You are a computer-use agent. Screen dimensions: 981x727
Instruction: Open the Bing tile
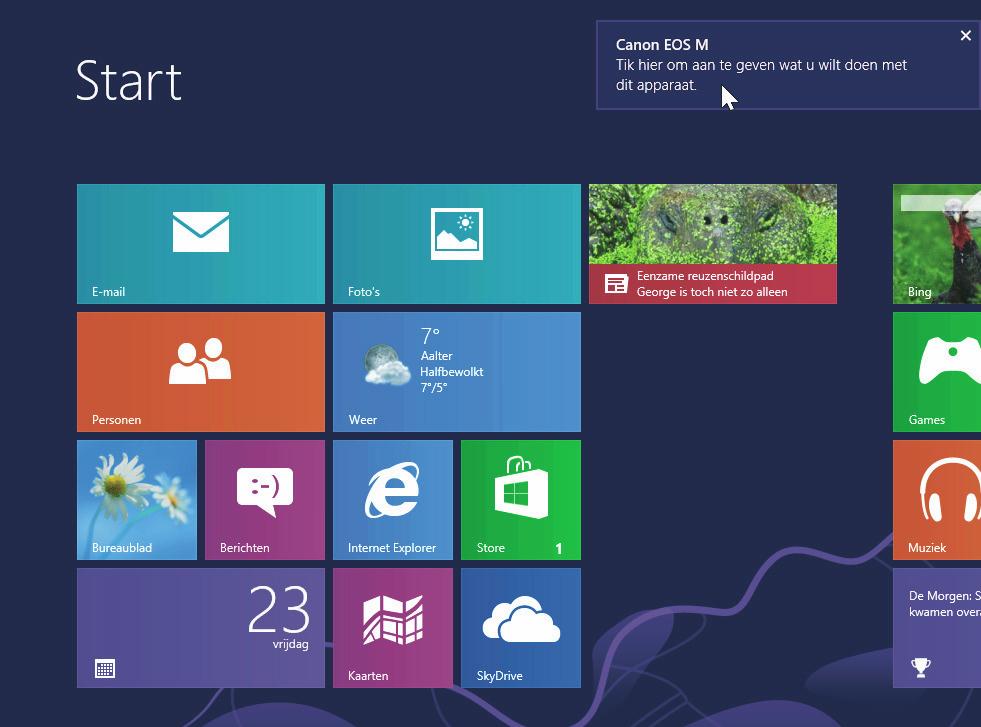point(937,244)
